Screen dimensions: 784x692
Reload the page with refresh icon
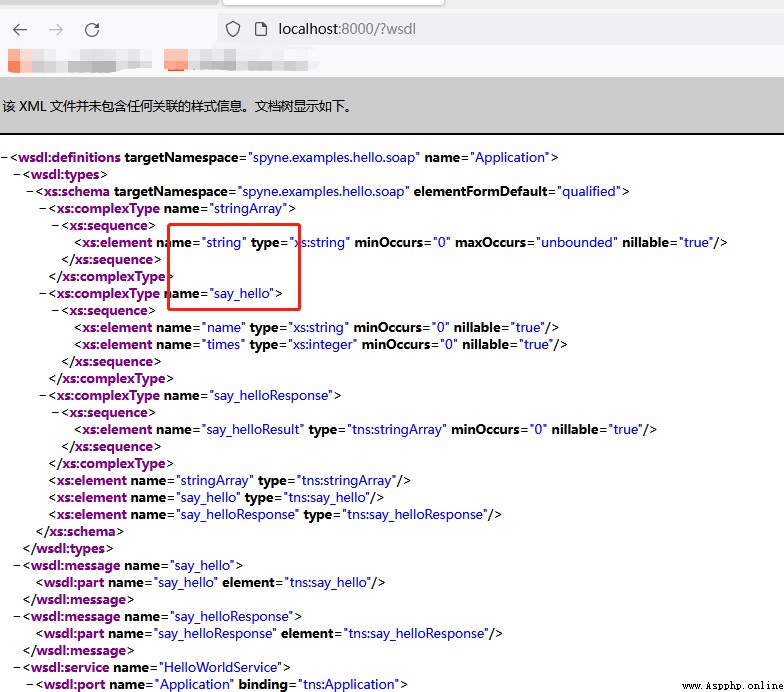click(x=92, y=30)
